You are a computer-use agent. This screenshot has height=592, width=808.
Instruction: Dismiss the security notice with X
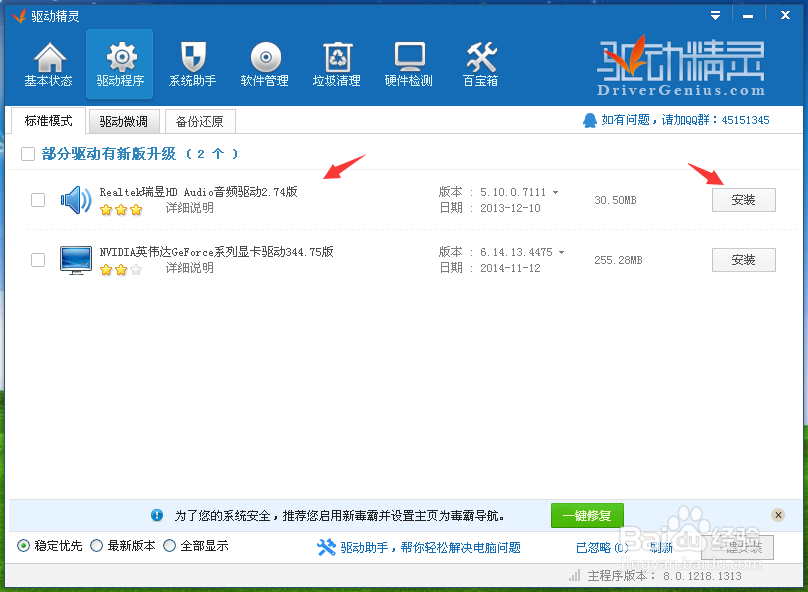point(778,515)
